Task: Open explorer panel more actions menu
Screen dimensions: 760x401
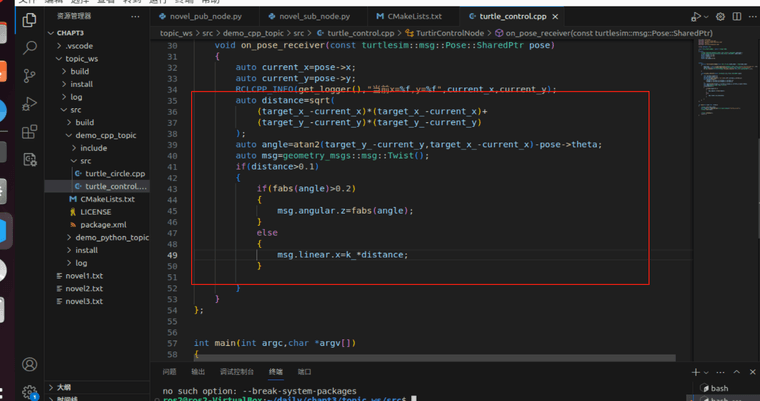Action: pyautogui.click(x=135, y=16)
